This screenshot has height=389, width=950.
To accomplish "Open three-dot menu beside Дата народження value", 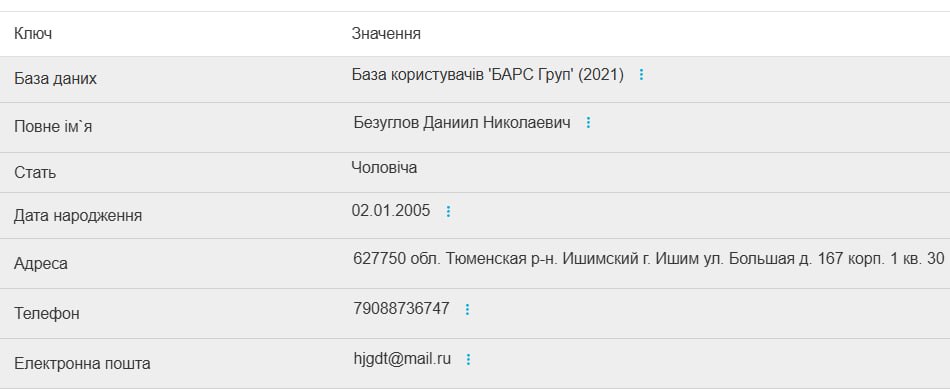I will click(448, 211).
